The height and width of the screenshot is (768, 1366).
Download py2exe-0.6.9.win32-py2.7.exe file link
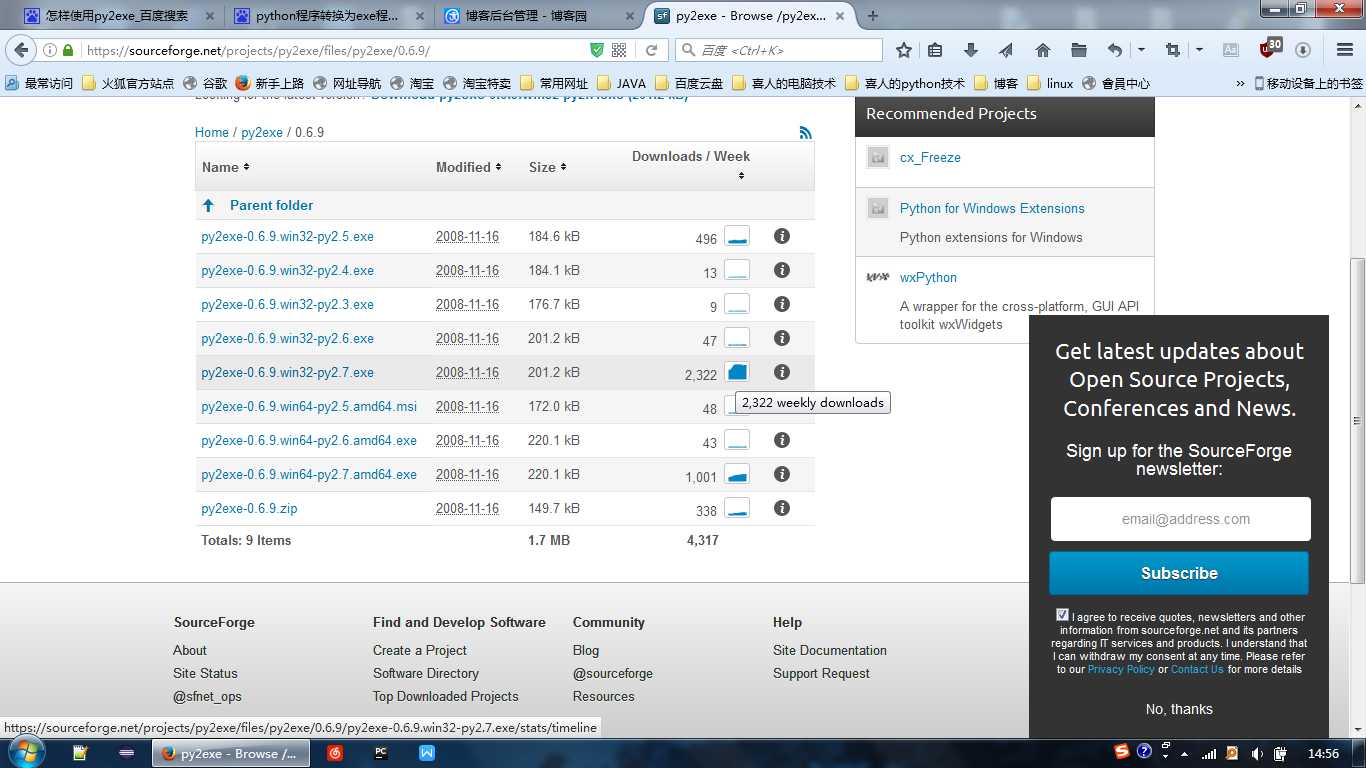[x=287, y=372]
